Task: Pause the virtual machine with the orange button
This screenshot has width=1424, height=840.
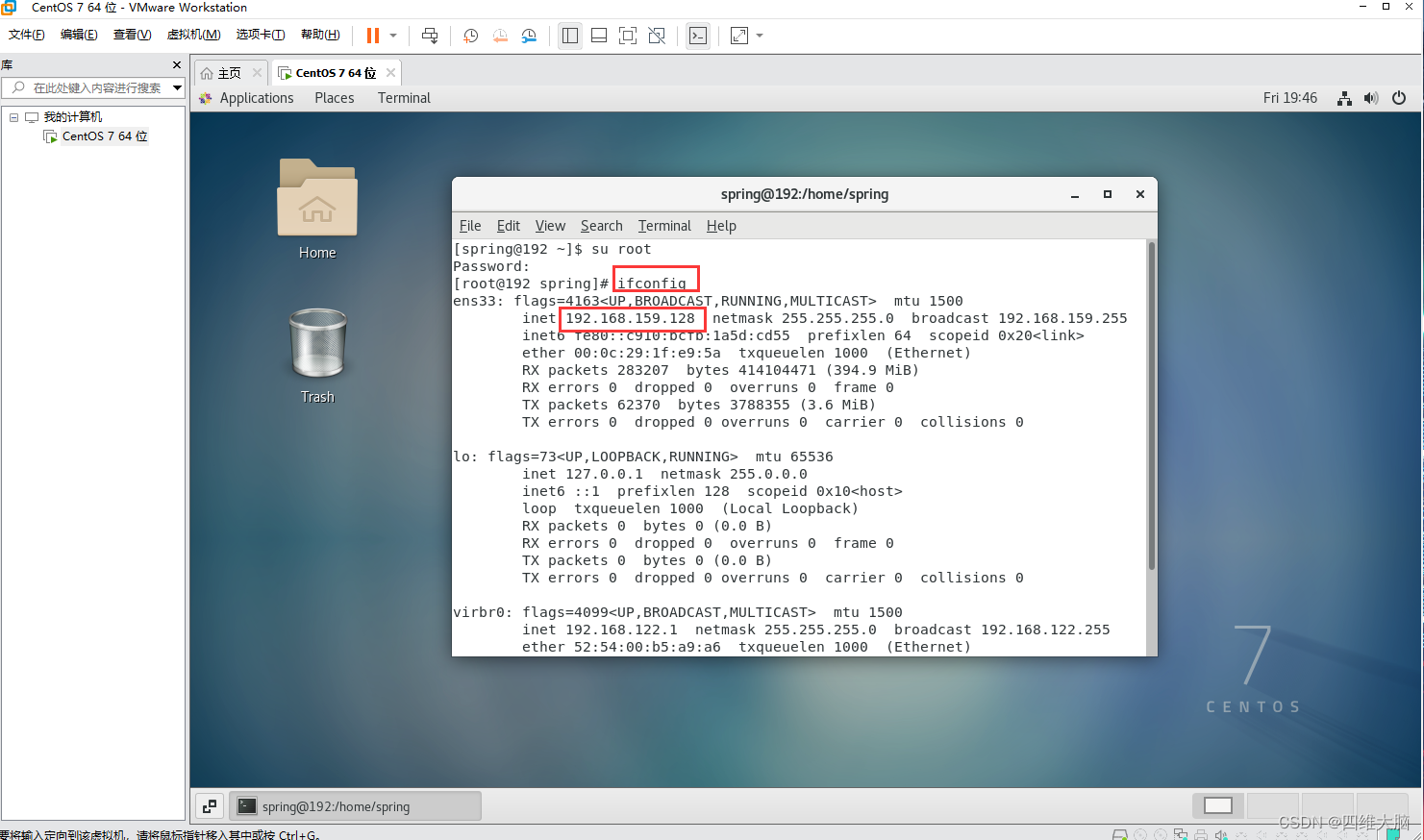Action: pyautogui.click(x=373, y=36)
